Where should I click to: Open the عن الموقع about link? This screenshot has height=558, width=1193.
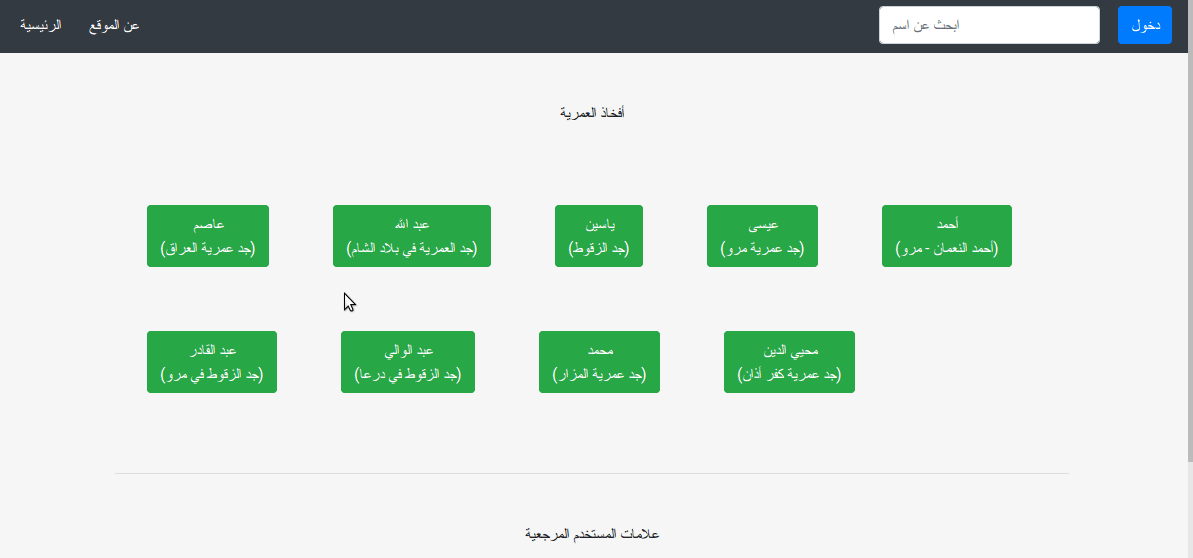[x=114, y=25]
